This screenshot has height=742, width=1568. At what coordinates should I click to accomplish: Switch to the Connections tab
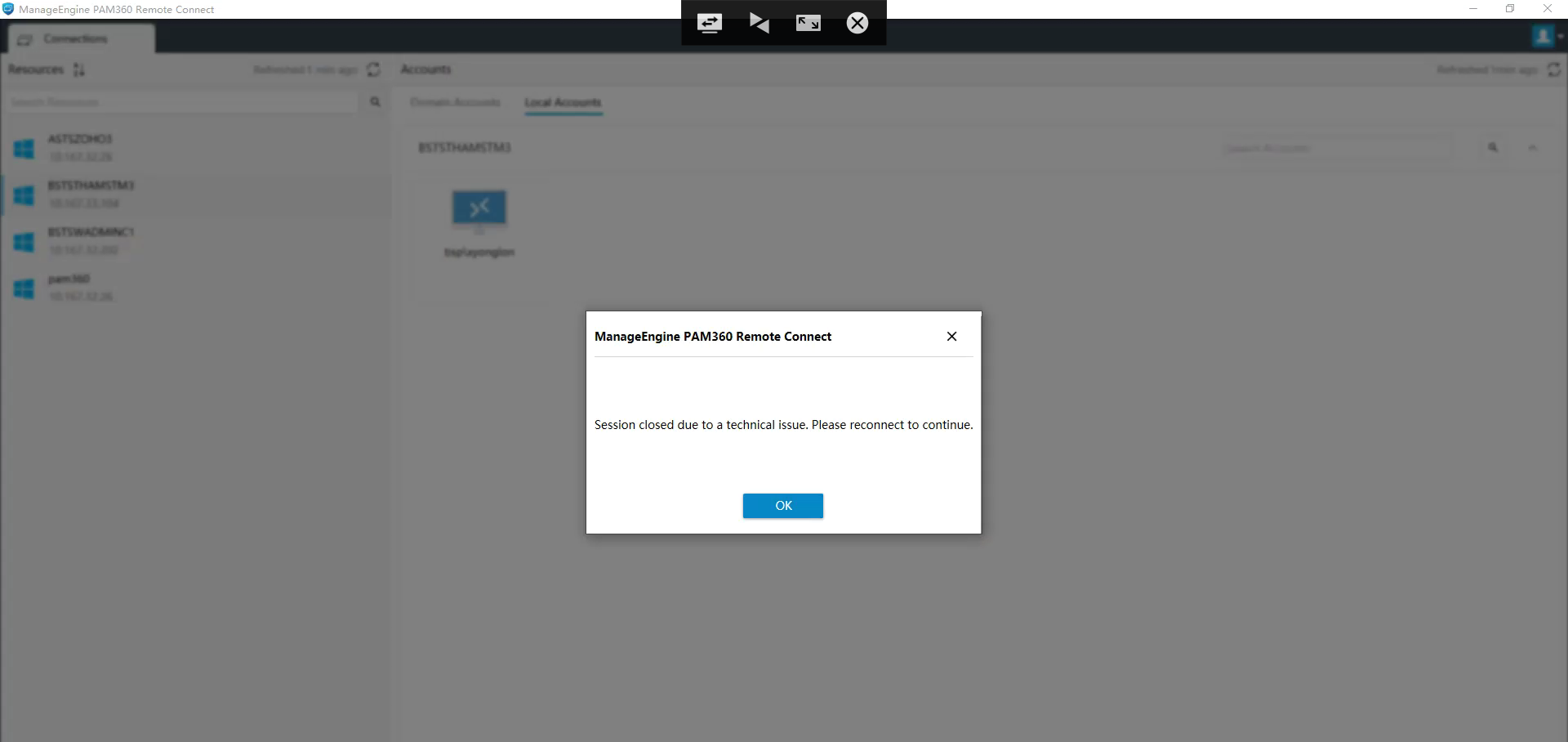pos(75,39)
